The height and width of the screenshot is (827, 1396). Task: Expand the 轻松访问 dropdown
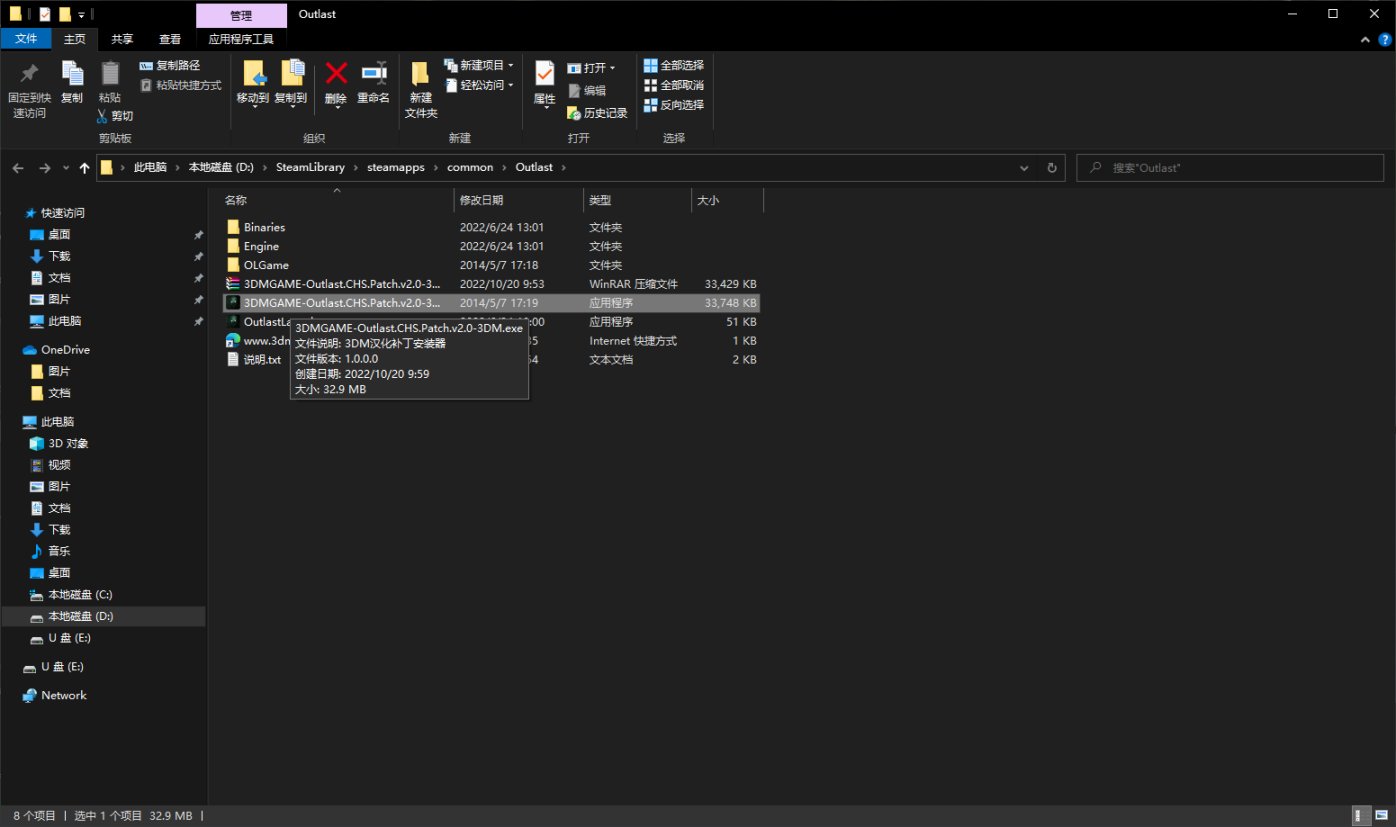479,85
